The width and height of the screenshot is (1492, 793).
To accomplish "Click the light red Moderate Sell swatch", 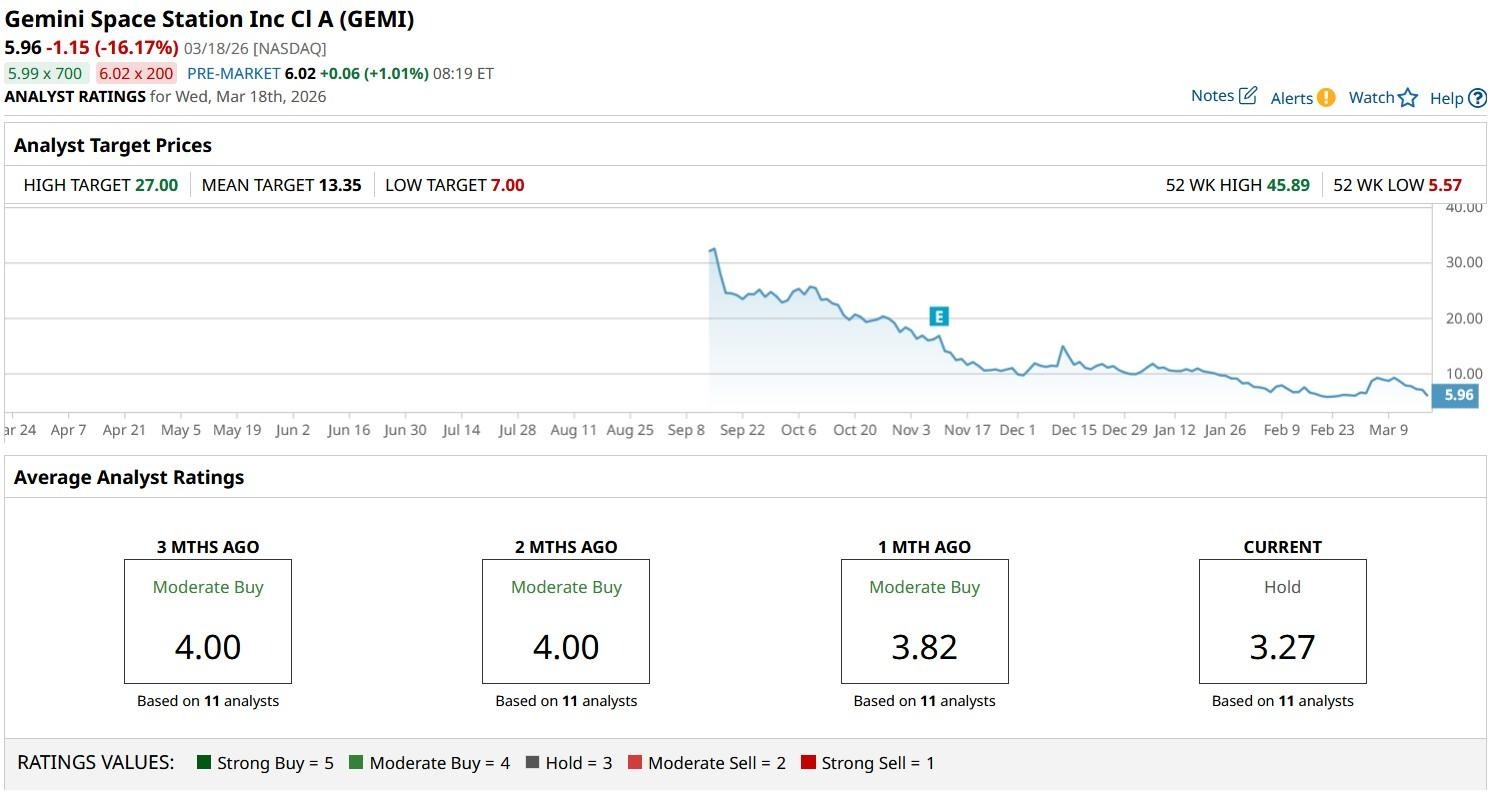I will click(x=634, y=763).
